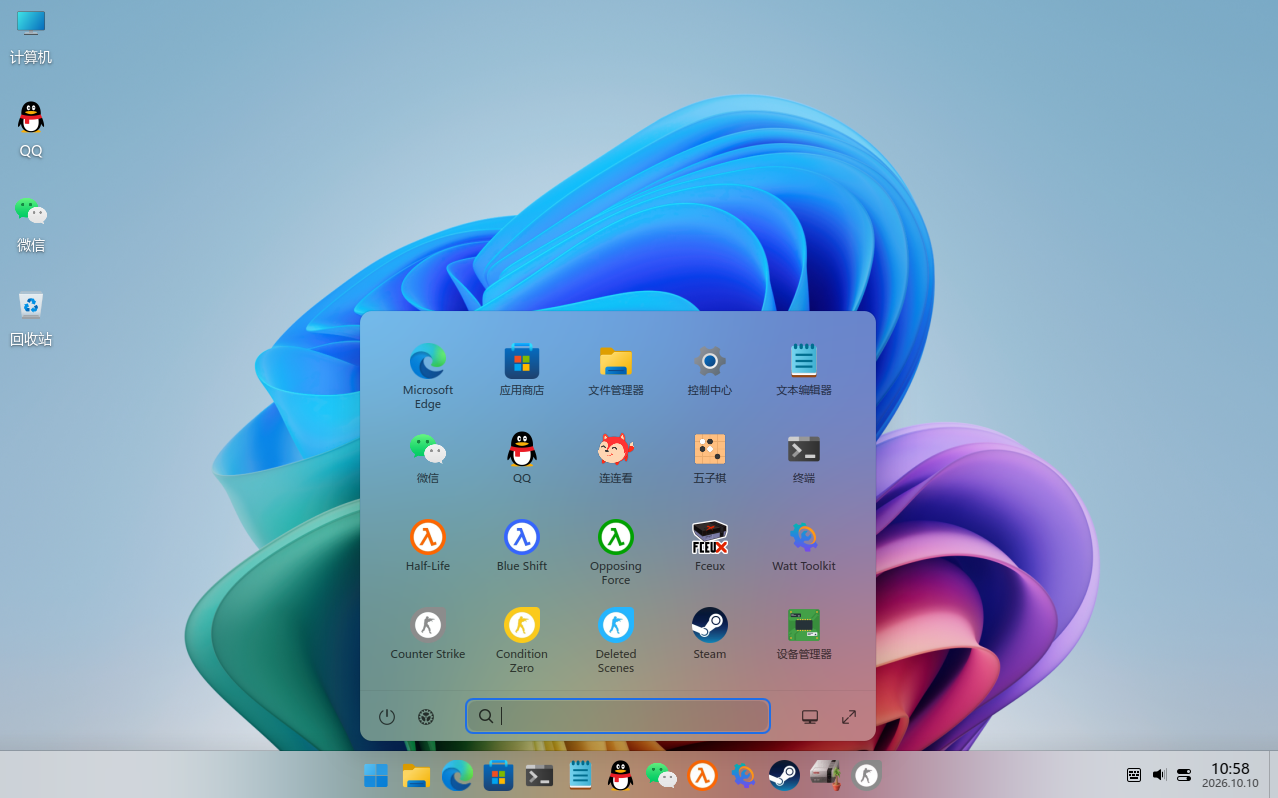This screenshot has height=798, width=1278.
Task: Open Counter Strike in the start menu
Action: [428, 633]
